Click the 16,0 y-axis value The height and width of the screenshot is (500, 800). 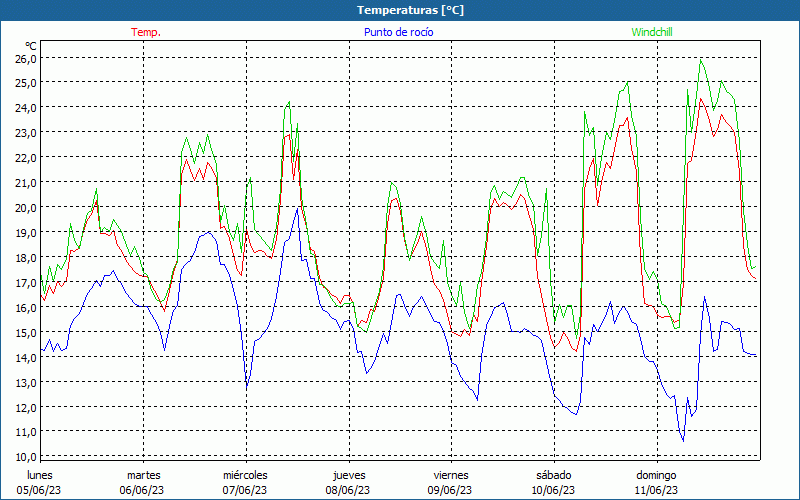[x=26, y=307]
